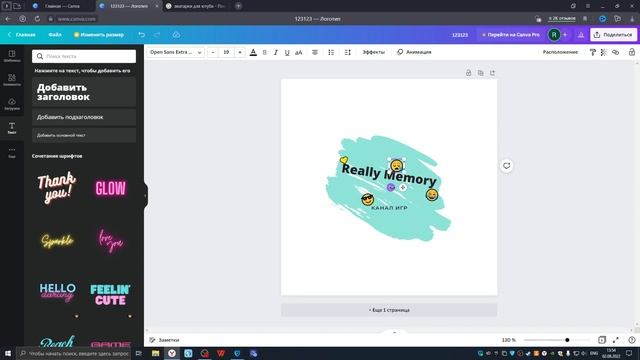
Task: Duplicate the page icon above canvas
Action: [x=480, y=73]
